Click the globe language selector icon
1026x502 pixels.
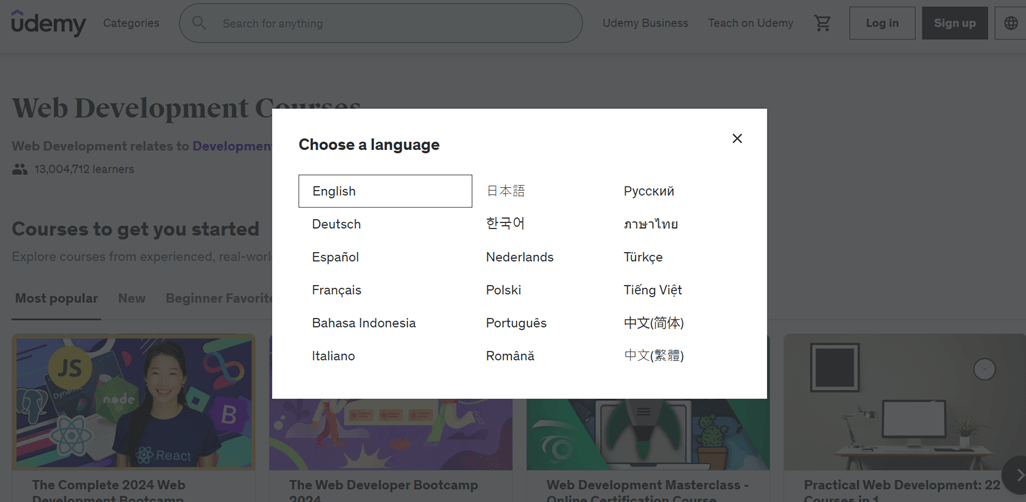1010,23
